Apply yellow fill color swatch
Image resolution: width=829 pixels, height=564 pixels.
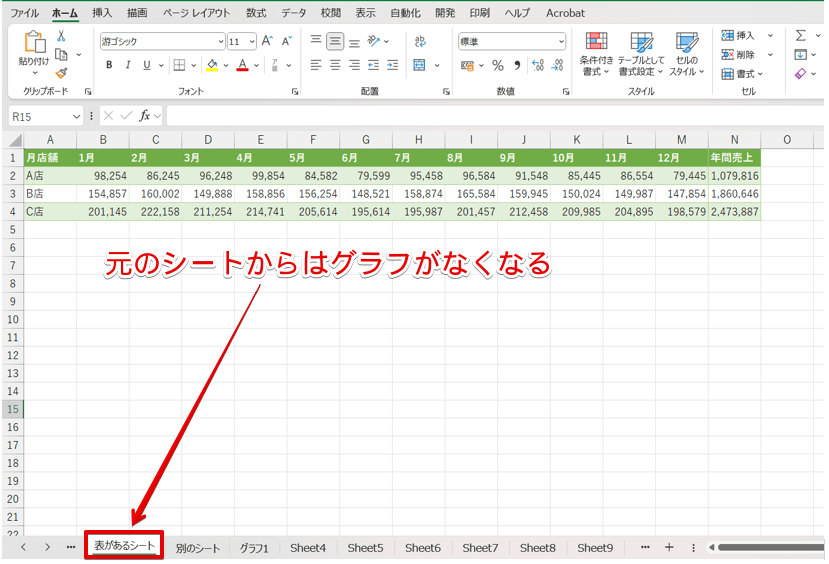[212, 65]
